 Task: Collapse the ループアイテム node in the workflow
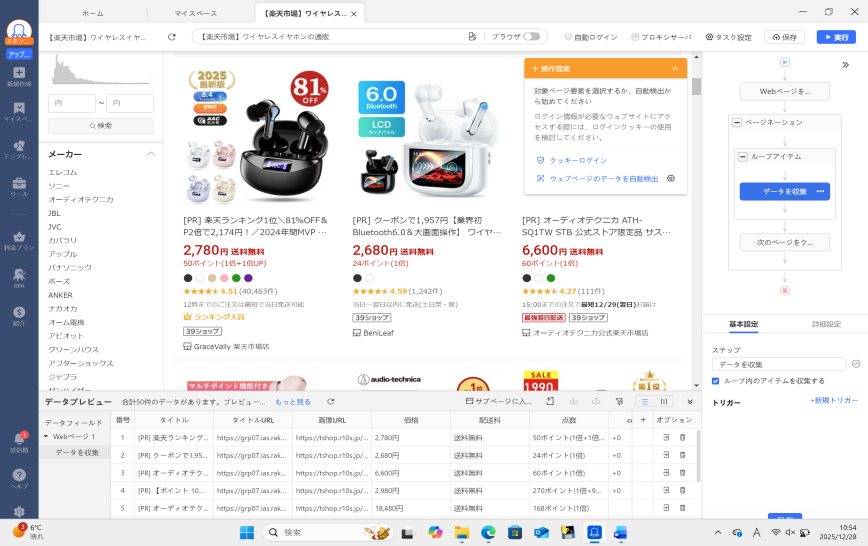pyautogui.click(x=742, y=157)
